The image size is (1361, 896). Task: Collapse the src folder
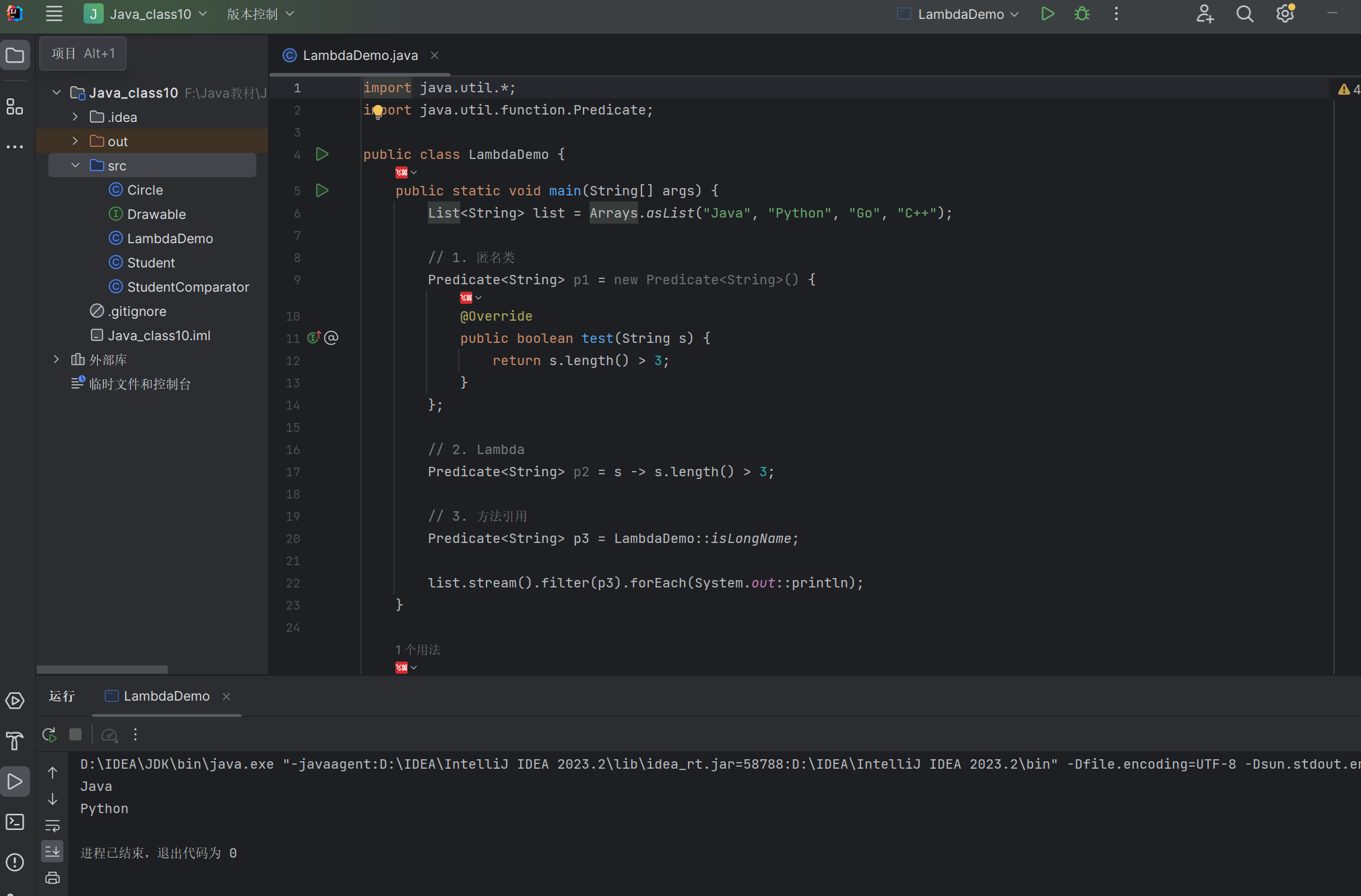(75, 166)
